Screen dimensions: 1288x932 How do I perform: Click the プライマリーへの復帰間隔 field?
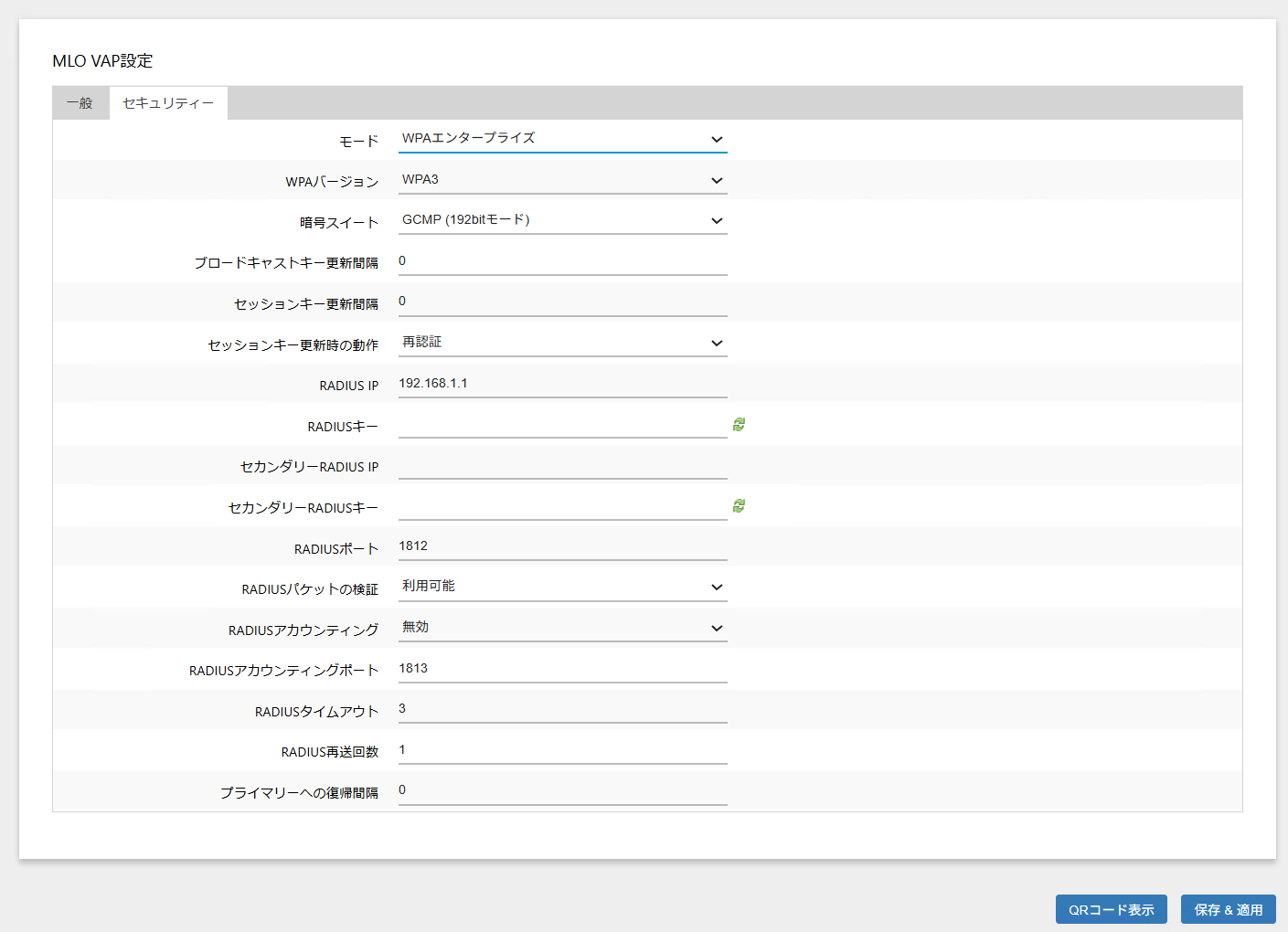[562, 790]
